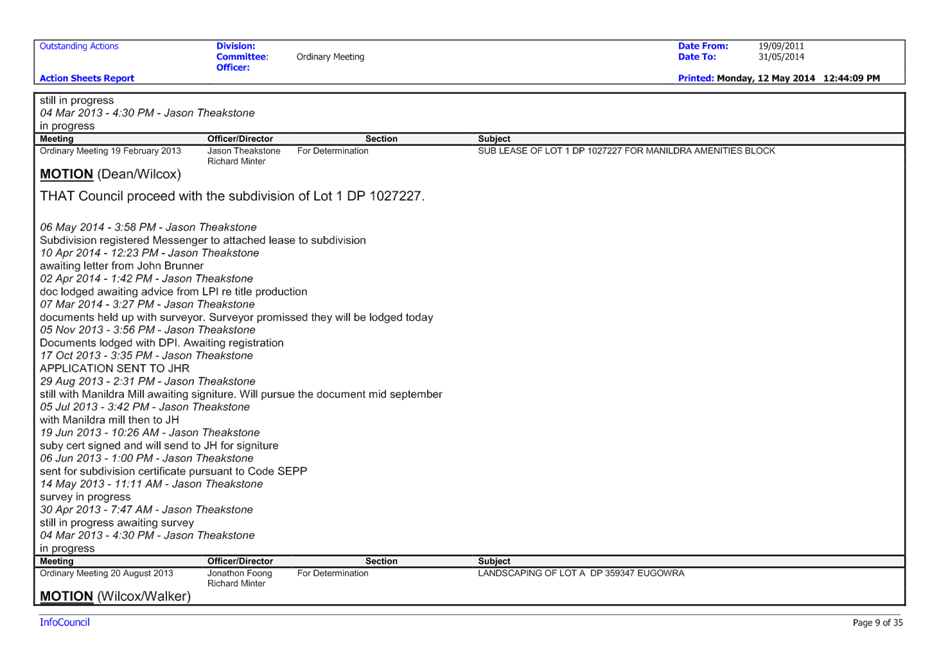Click the 14 May 2013 - 11:11 AM entry
Screen dimensions: 939x664
pyautogui.click(x=151, y=484)
